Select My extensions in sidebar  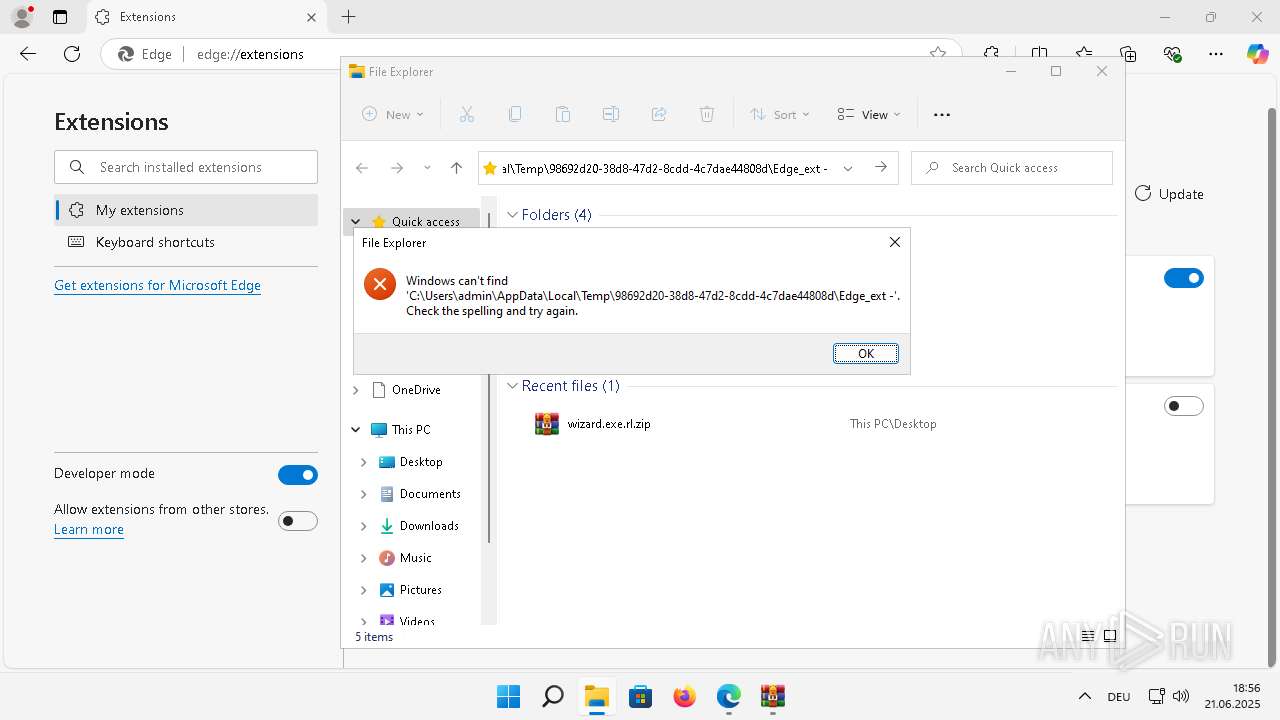coord(186,210)
